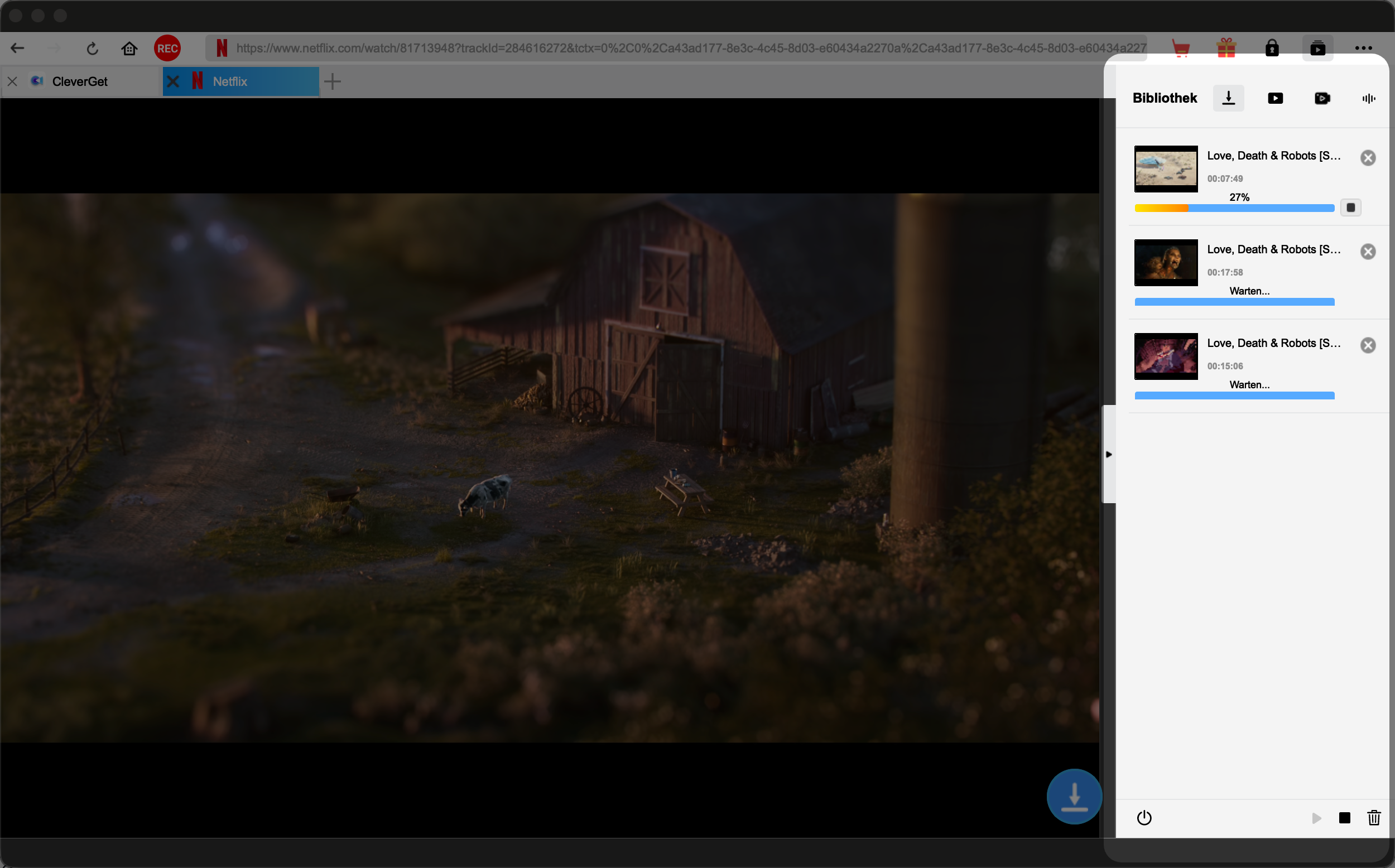1395x868 pixels.
Task: Show audio tab in Bibliothek
Action: pos(1369,98)
